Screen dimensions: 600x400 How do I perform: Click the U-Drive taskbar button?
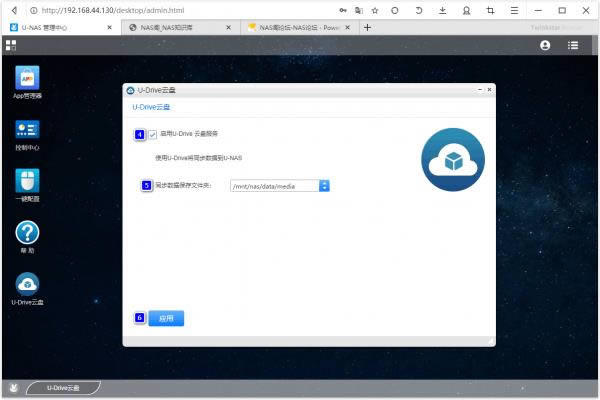tap(63, 388)
